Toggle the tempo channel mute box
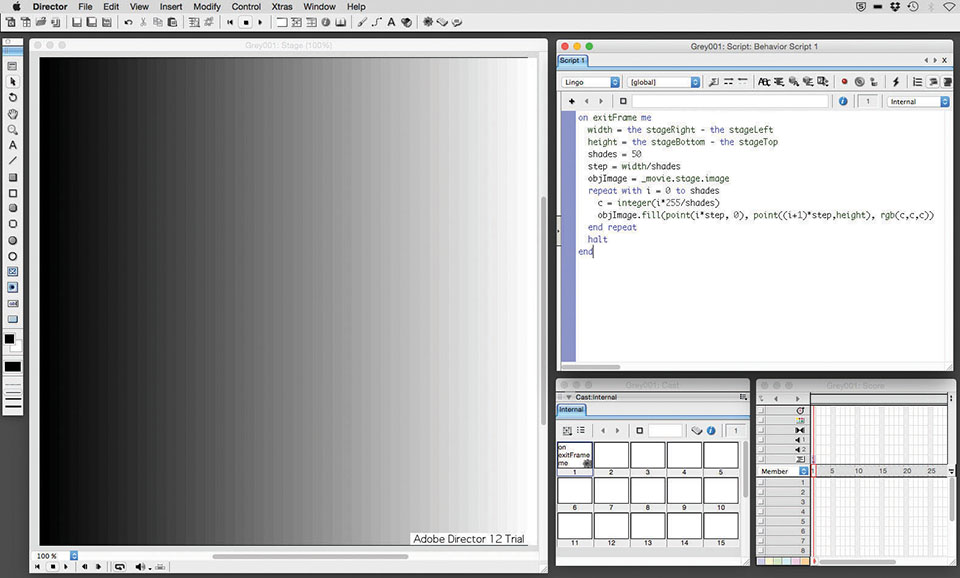The width and height of the screenshot is (960, 578). pyautogui.click(x=762, y=411)
